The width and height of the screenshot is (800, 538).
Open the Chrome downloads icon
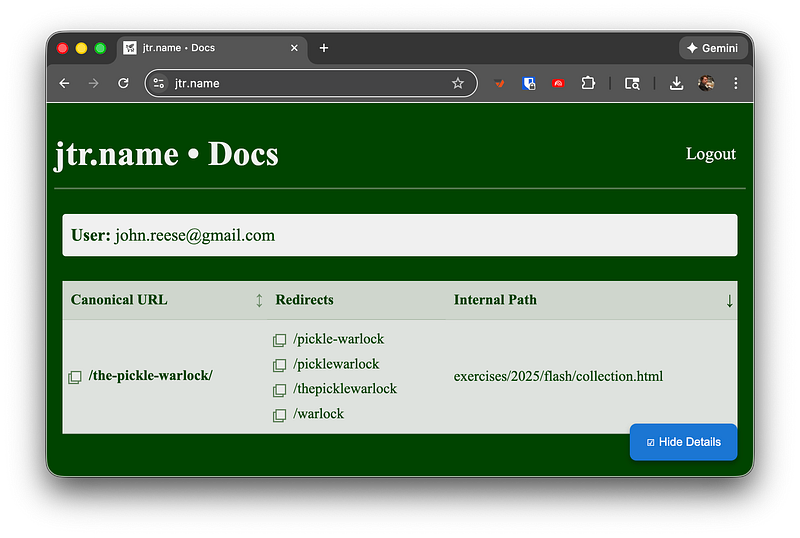(676, 84)
